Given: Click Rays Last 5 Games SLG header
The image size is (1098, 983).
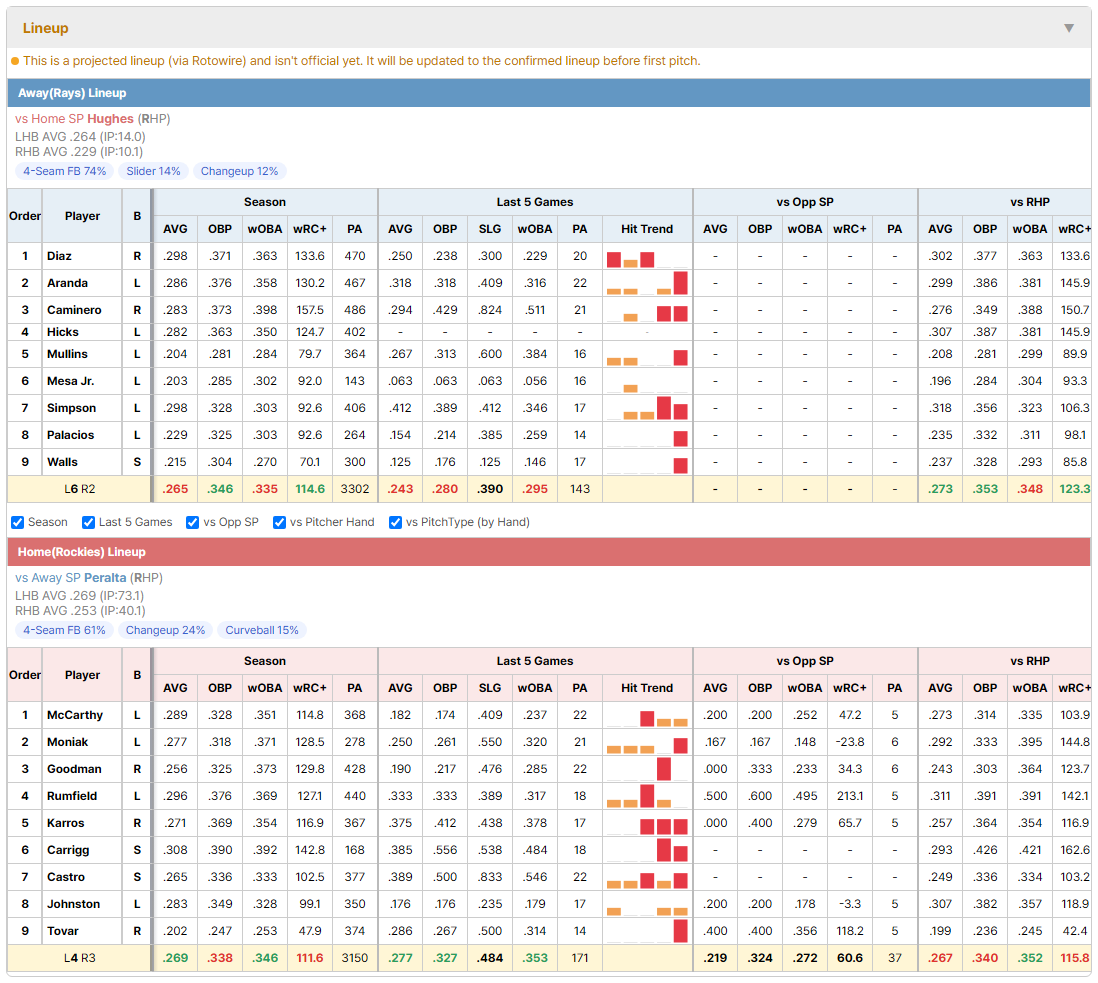Looking at the screenshot, I should 490,230.
